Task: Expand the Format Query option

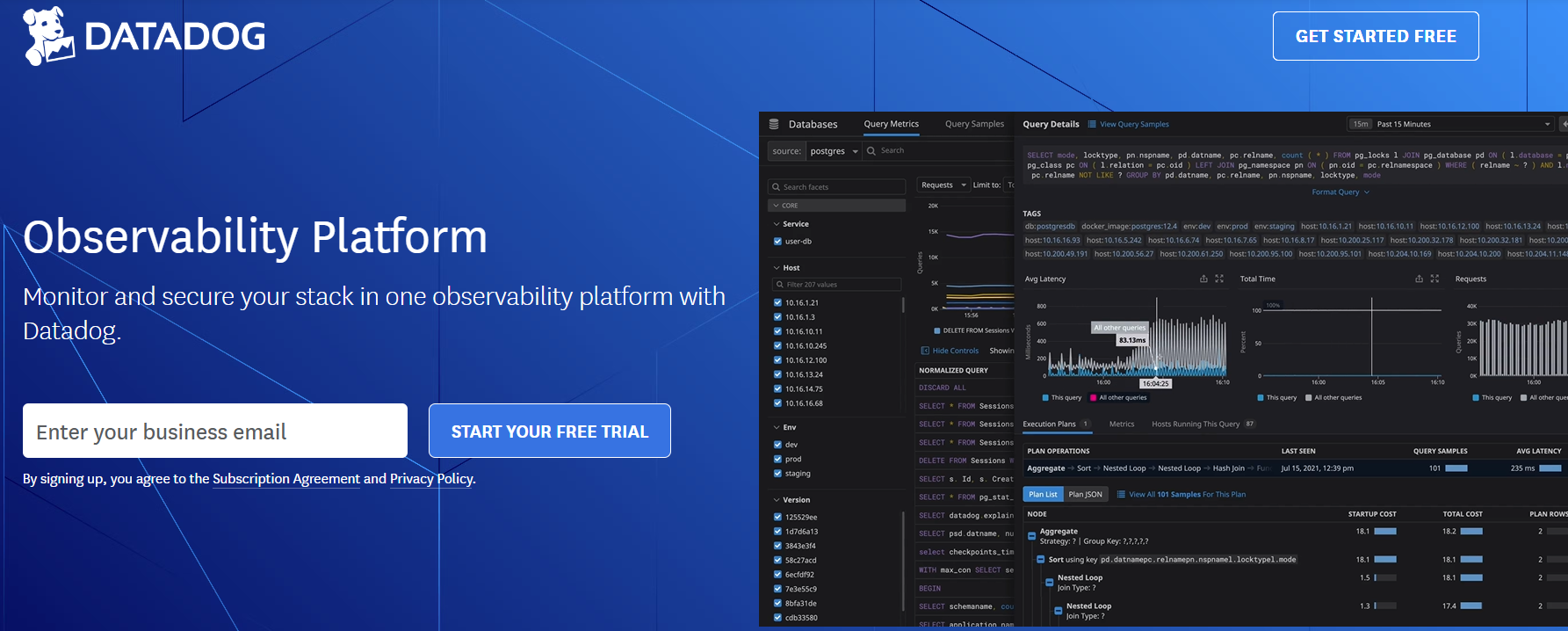Action: (x=1340, y=192)
